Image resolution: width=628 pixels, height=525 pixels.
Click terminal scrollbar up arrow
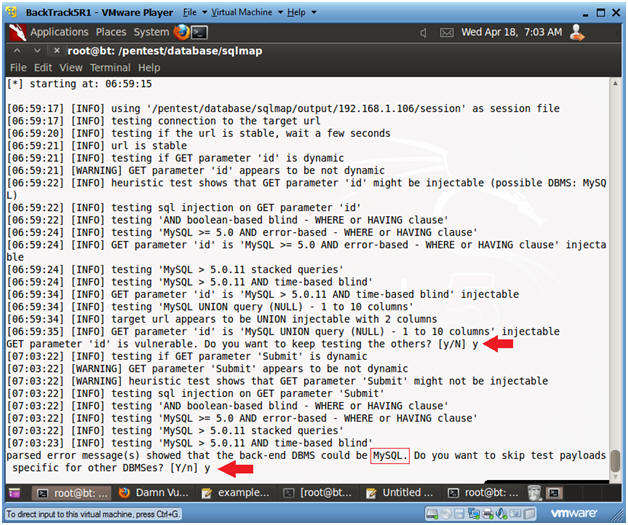tap(616, 84)
